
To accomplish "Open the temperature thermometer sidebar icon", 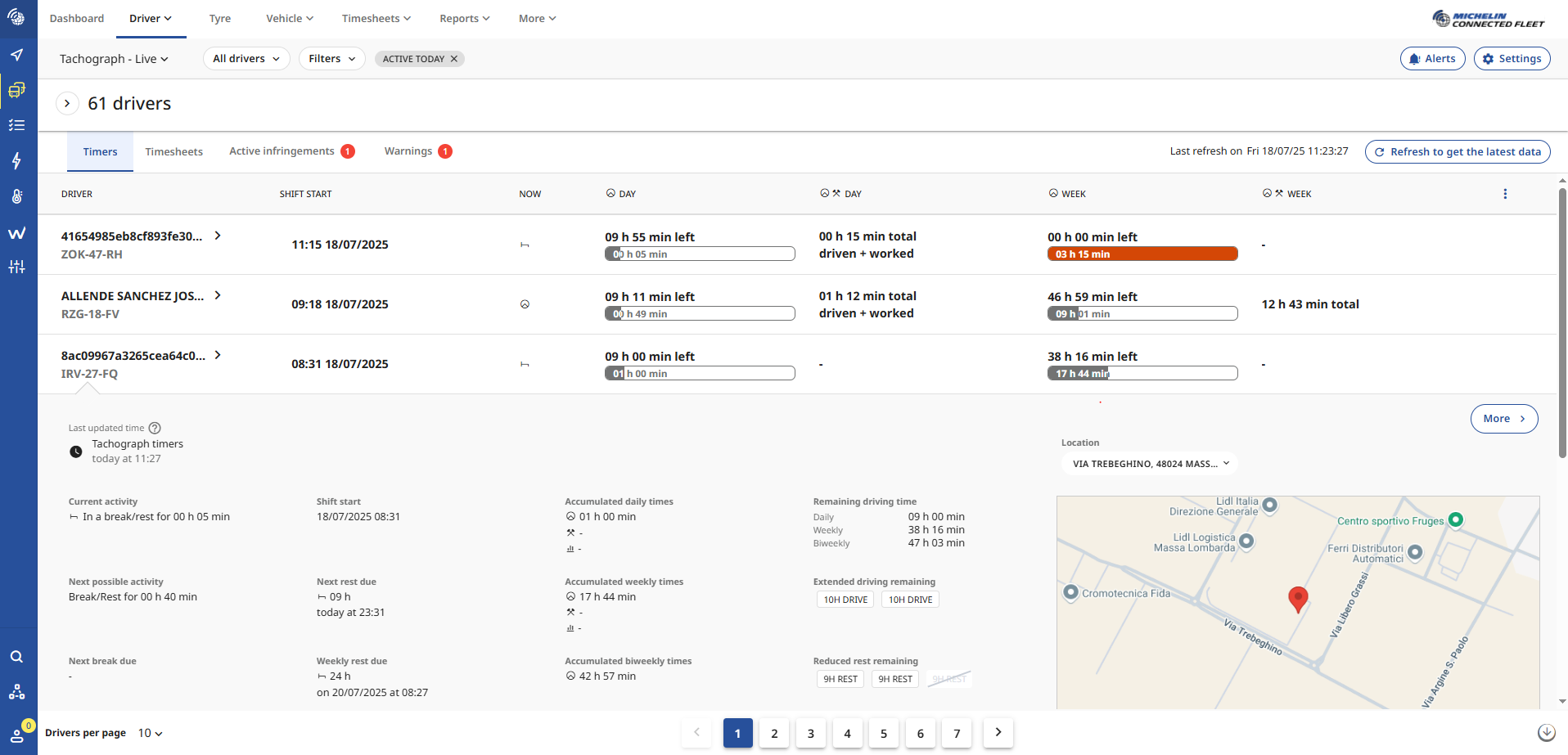I will [17, 196].
